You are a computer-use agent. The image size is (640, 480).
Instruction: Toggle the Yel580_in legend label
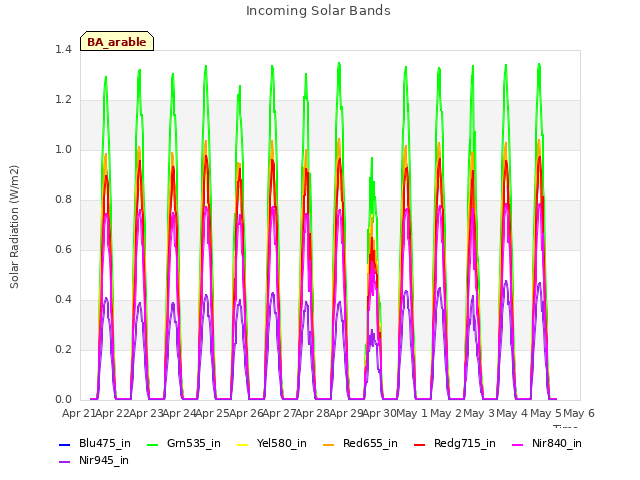[282, 444]
